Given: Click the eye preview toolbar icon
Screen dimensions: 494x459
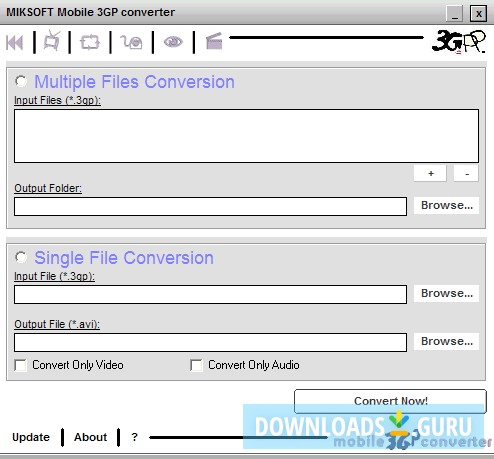Looking at the screenshot, I should coord(173,42).
